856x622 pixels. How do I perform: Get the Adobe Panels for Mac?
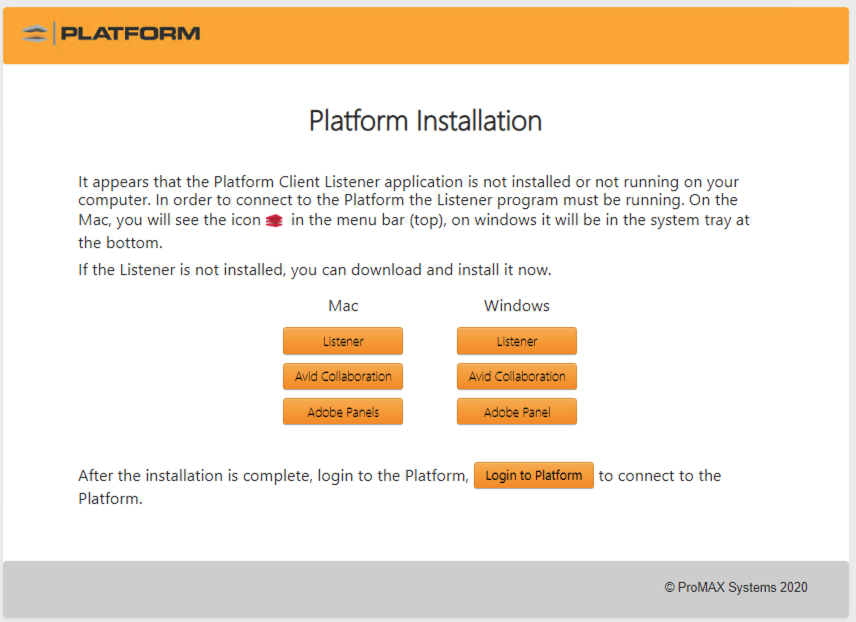[343, 412]
